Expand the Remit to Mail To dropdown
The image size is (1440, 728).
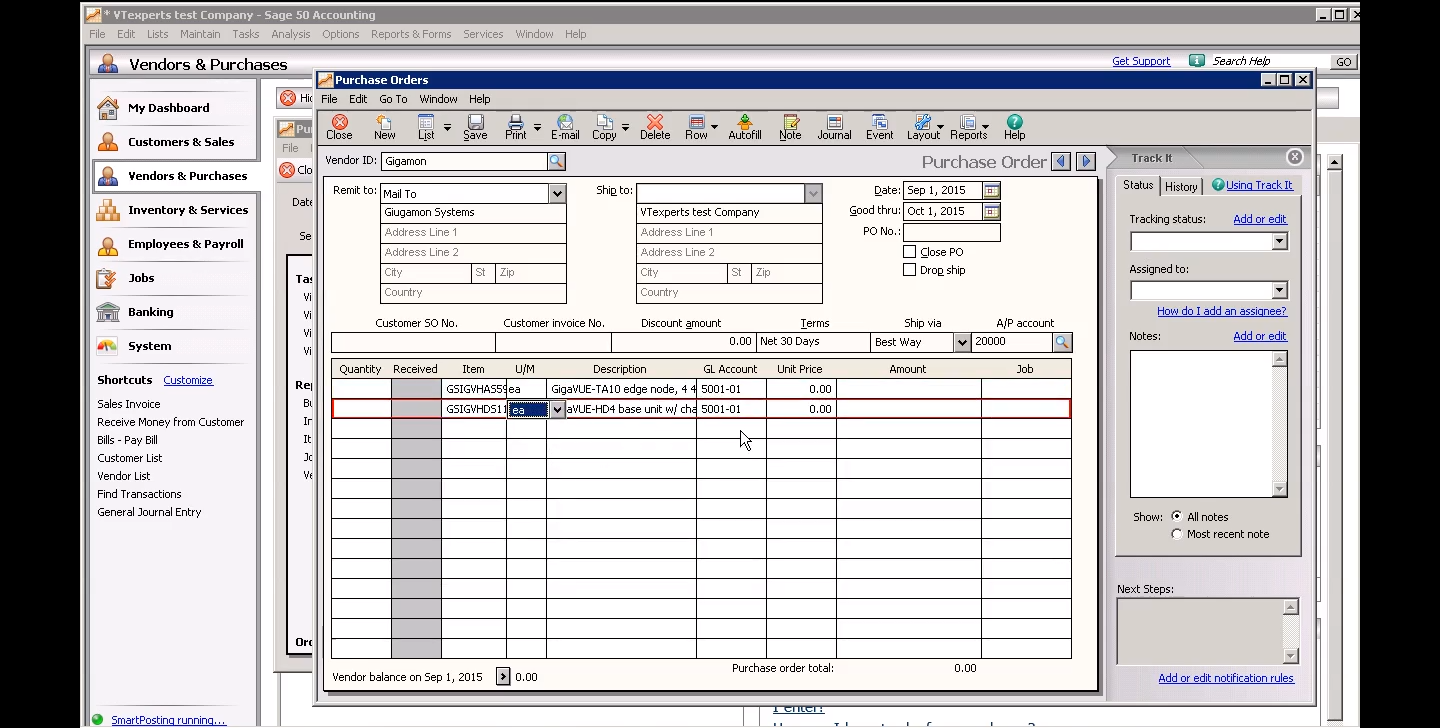pyautogui.click(x=557, y=193)
